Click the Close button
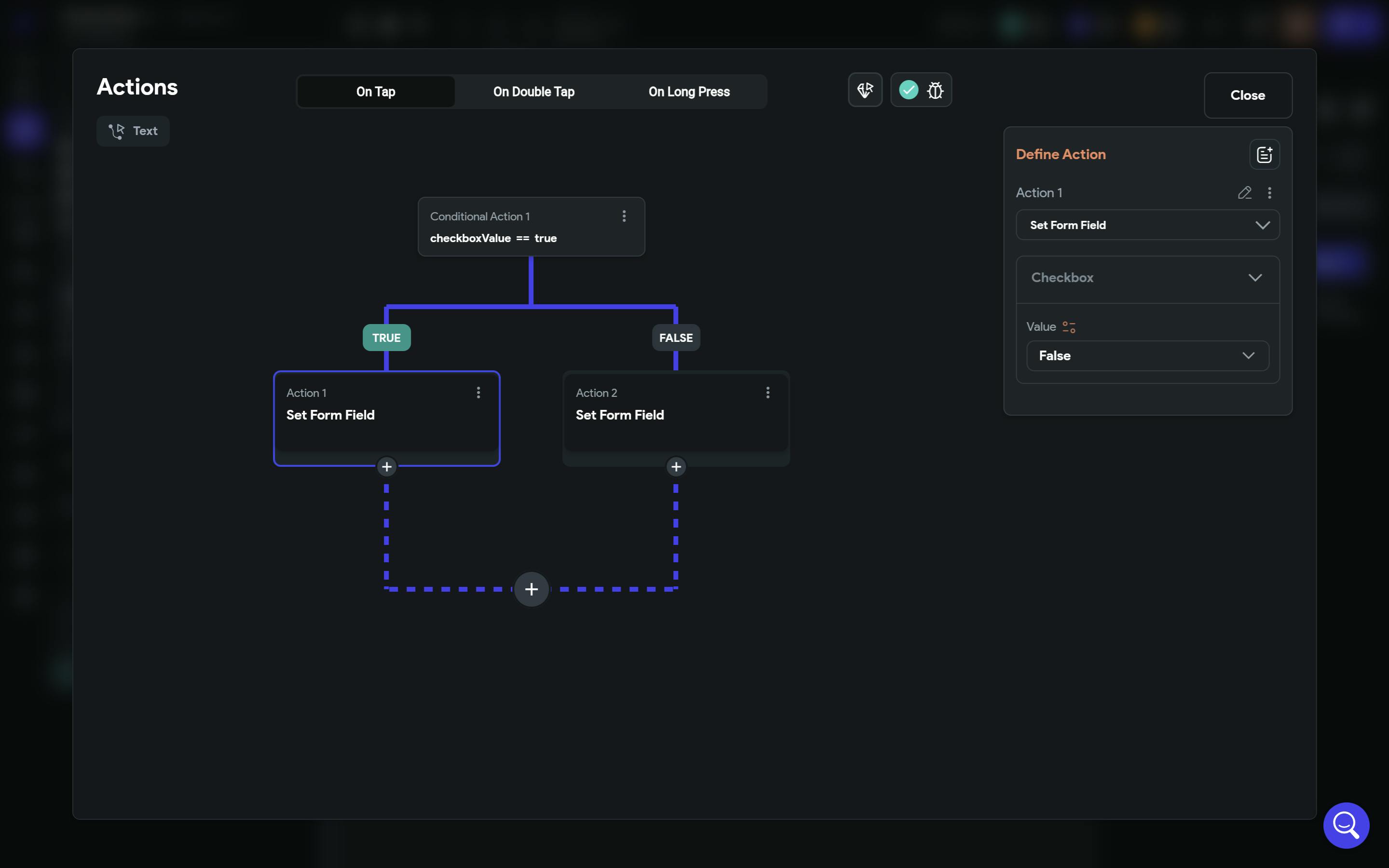Image resolution: width=1389 pixels, height=868 pixels. pyautogui.click(x=1247, y=95)
